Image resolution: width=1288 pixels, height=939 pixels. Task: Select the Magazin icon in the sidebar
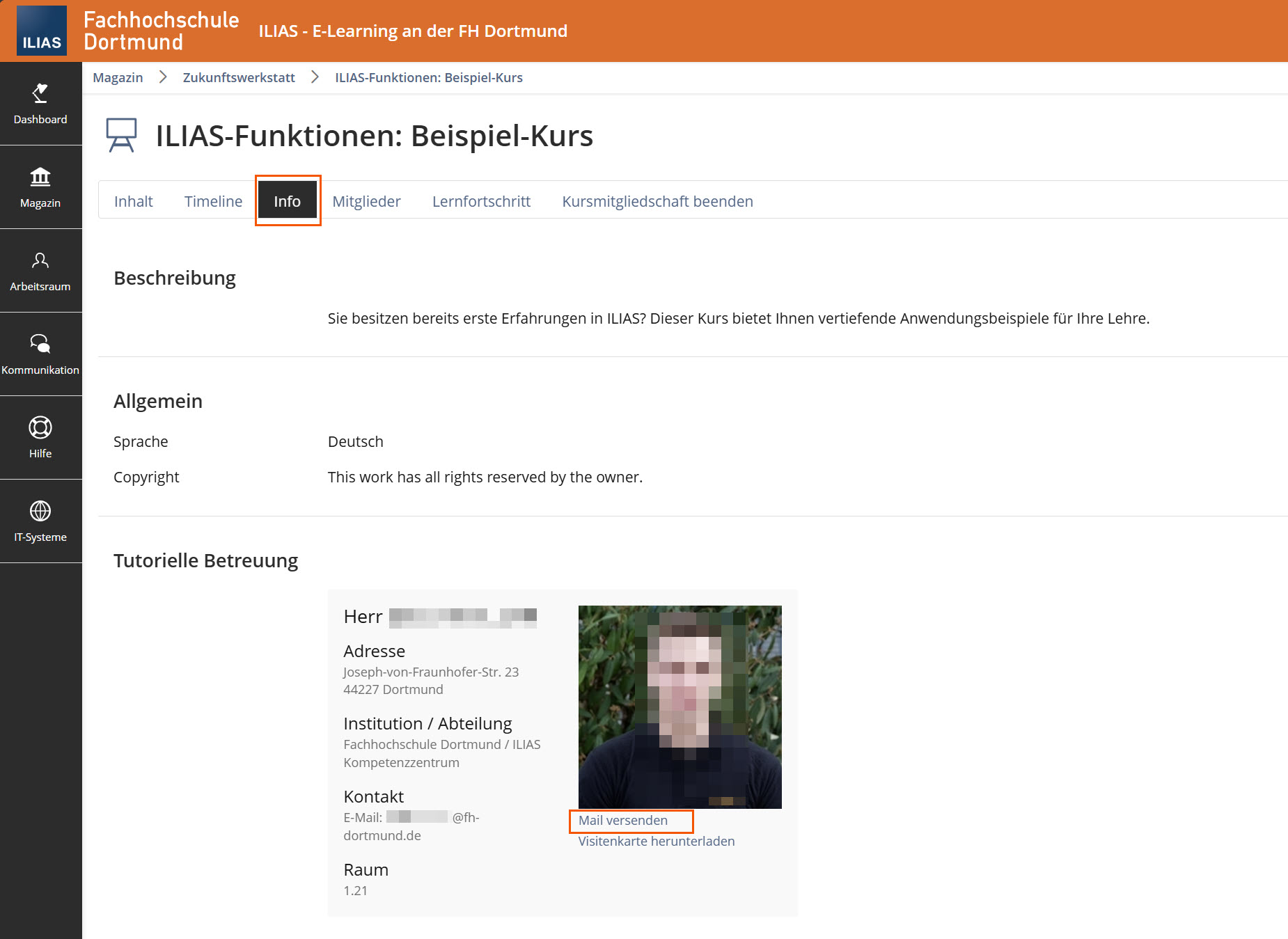tap(40, 188)
